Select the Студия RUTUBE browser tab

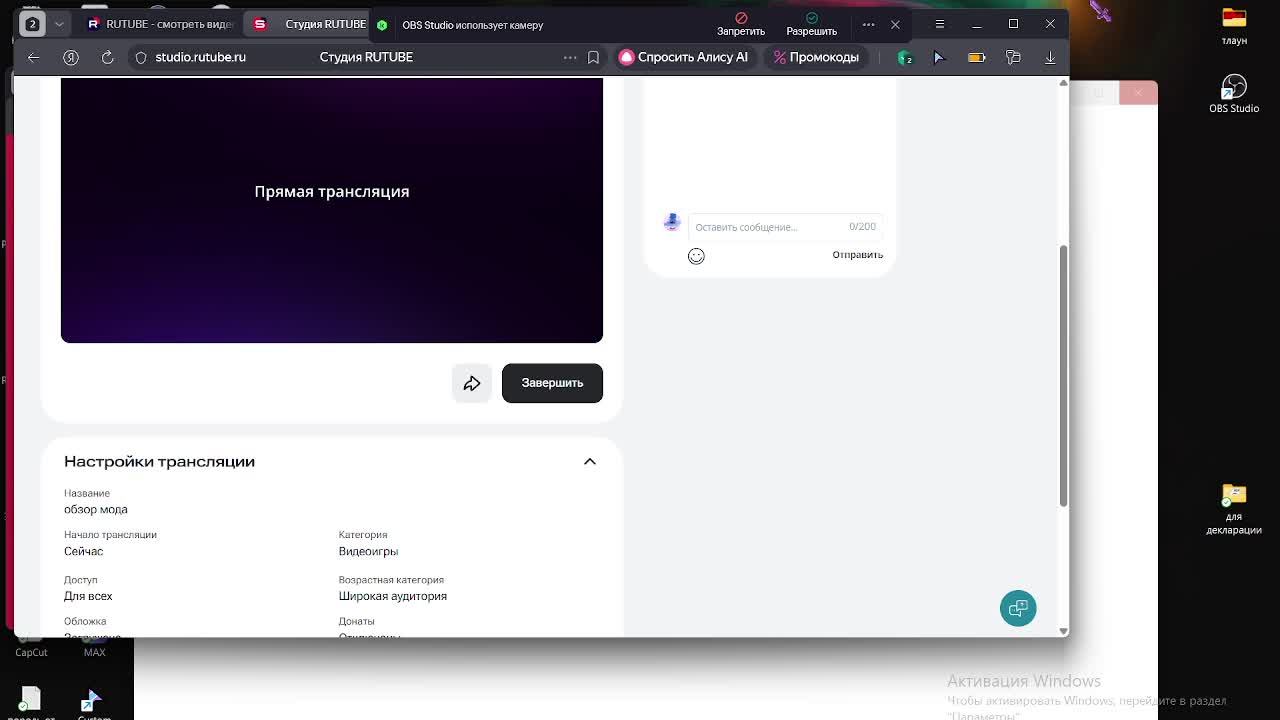[309, 25]
